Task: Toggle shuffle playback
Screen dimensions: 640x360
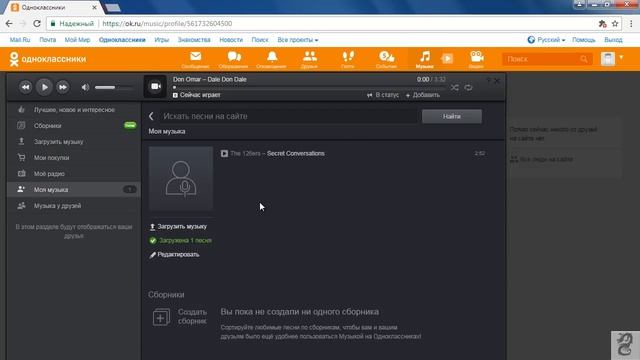Action: [x=454, y=87]
